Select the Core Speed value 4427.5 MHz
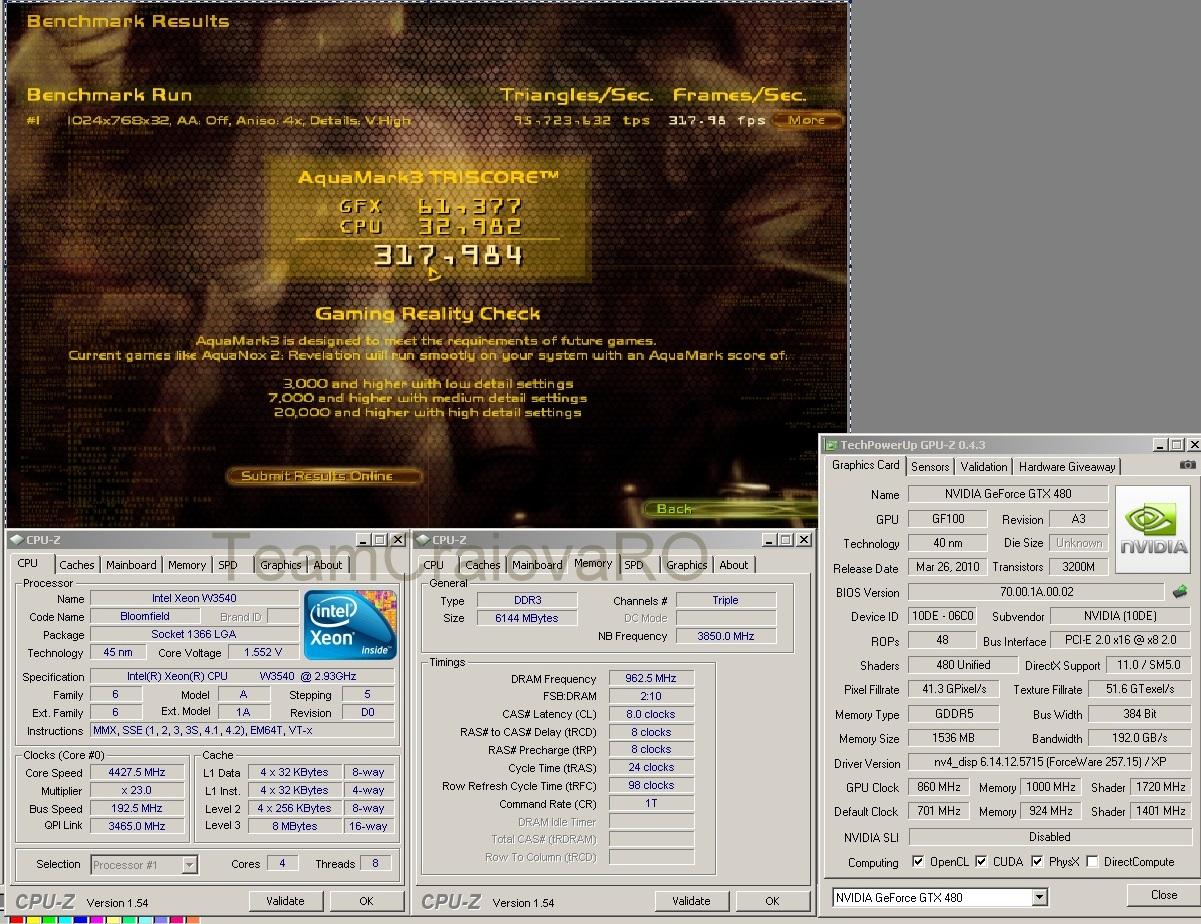Screen dimensions: 1201x924 tap(137, 772)
